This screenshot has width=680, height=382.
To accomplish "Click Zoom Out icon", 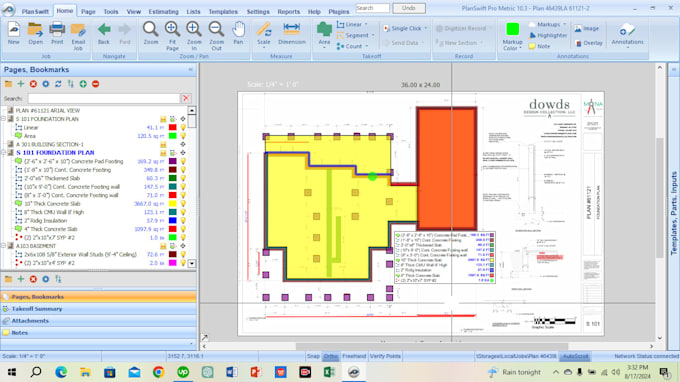I will tap(216, 36).
